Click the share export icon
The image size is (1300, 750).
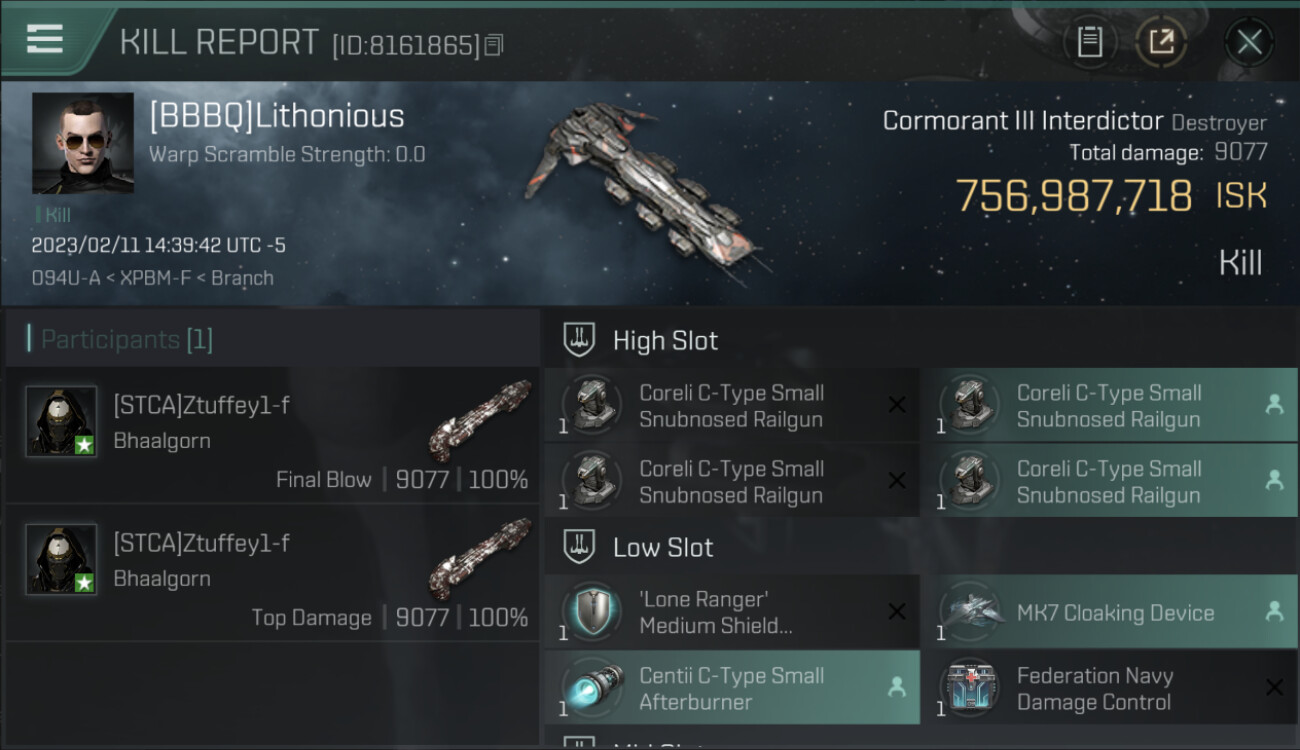(1161, 42)
